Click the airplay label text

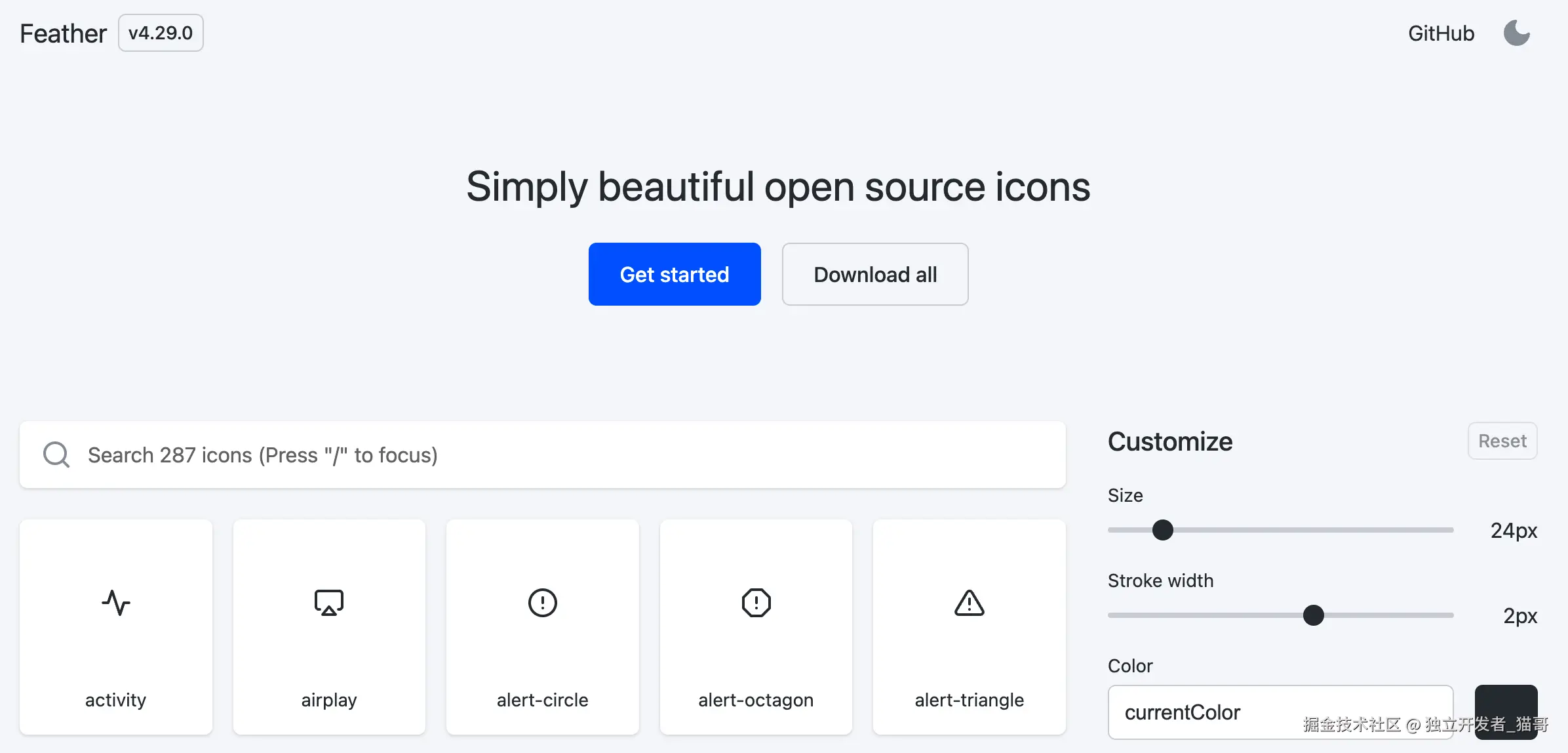329,700
